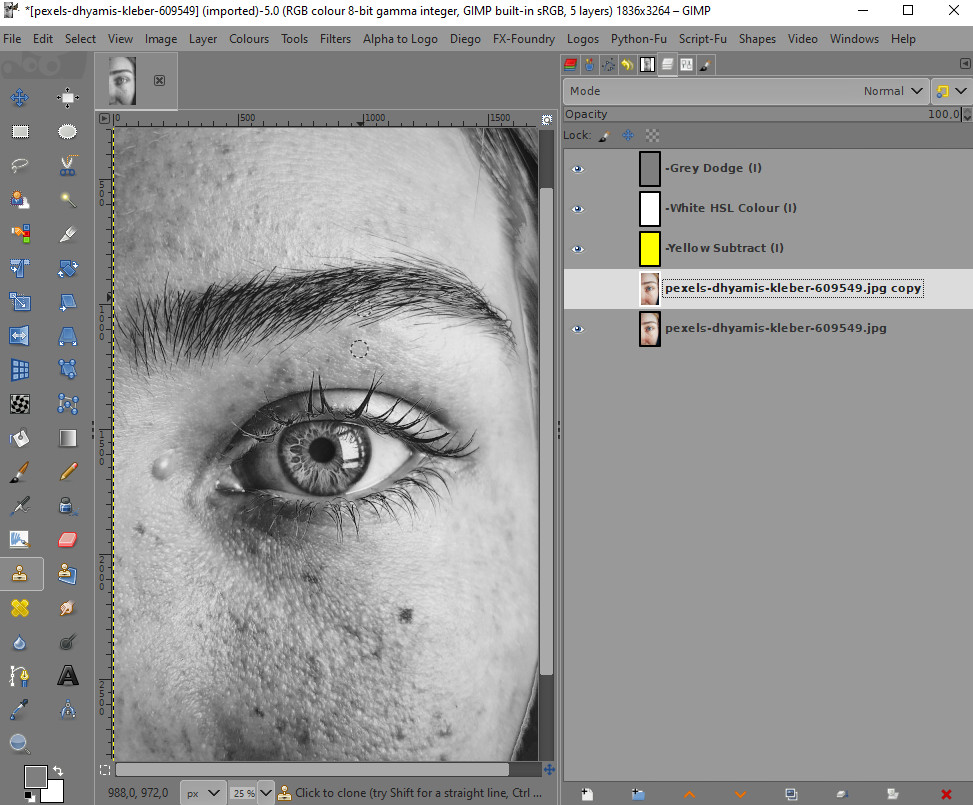Pick the Eraser tool
This screenshot has height=805, width=973.
[x=68, y=539]
